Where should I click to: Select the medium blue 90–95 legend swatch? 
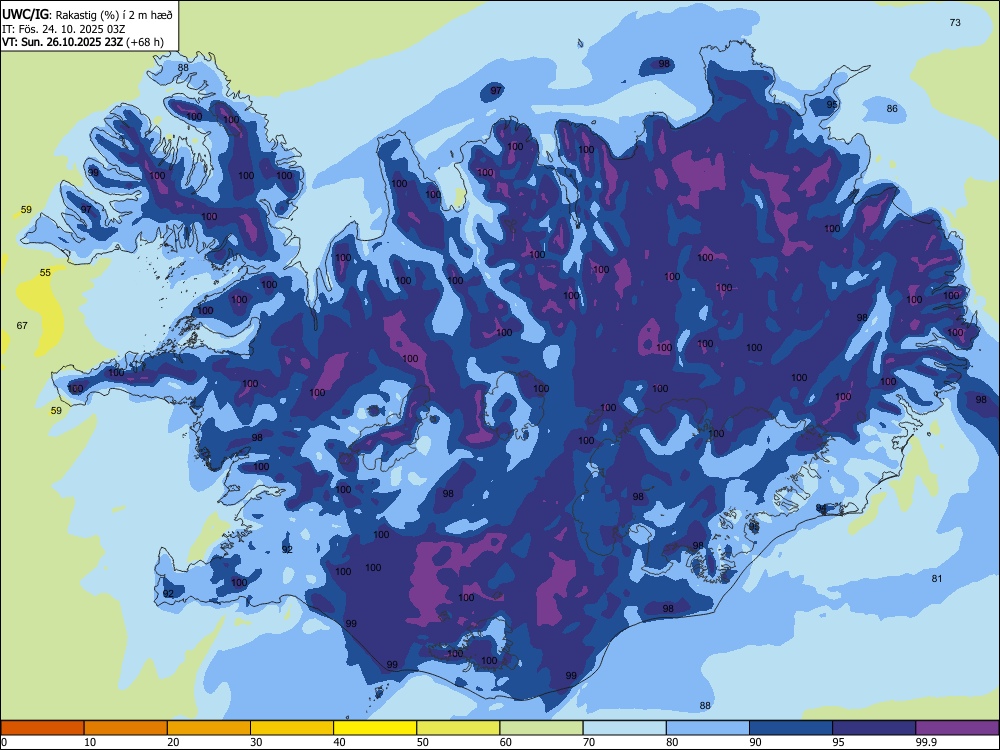[791, 728]
